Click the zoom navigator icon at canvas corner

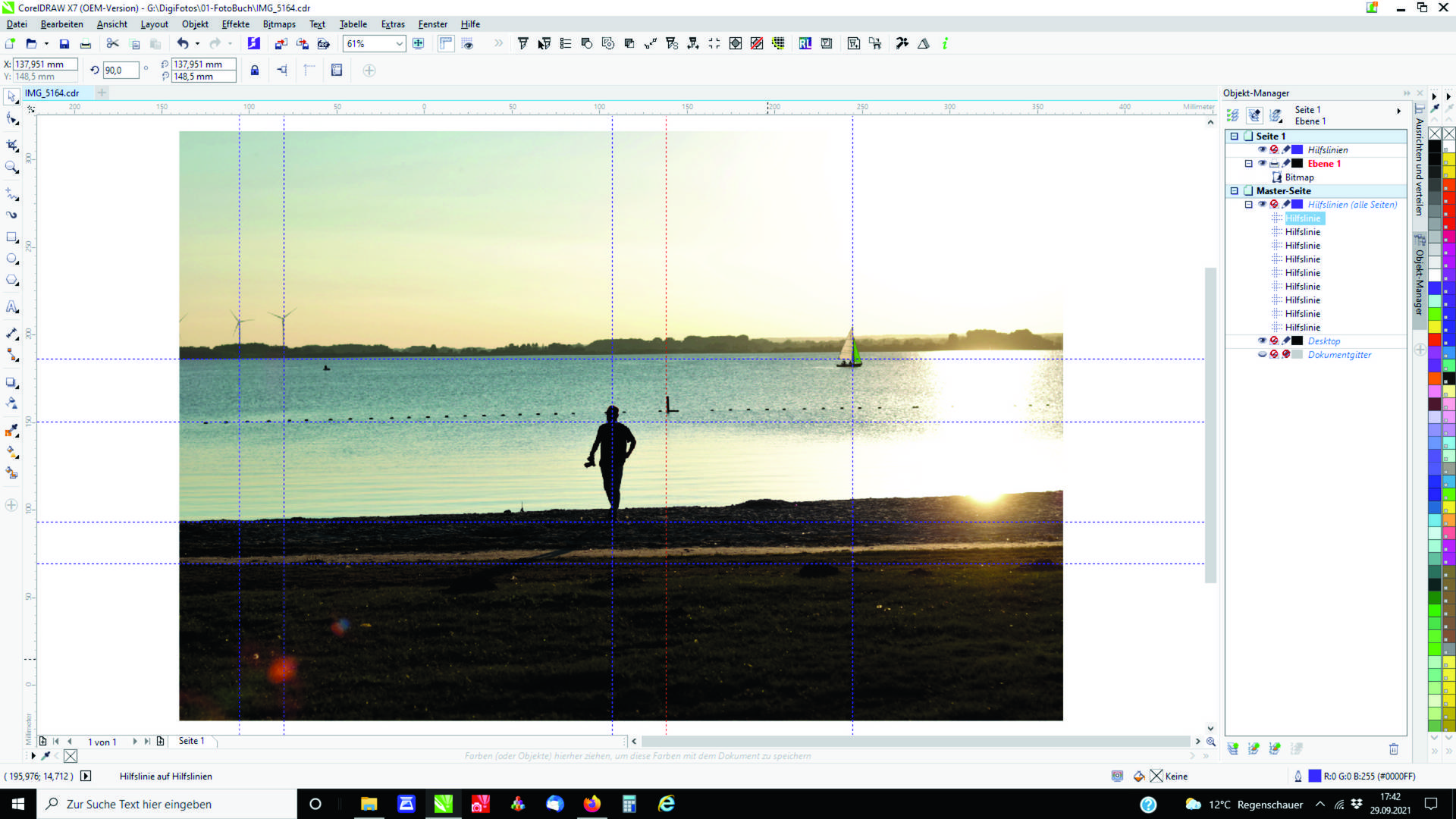click(1211, 742)
